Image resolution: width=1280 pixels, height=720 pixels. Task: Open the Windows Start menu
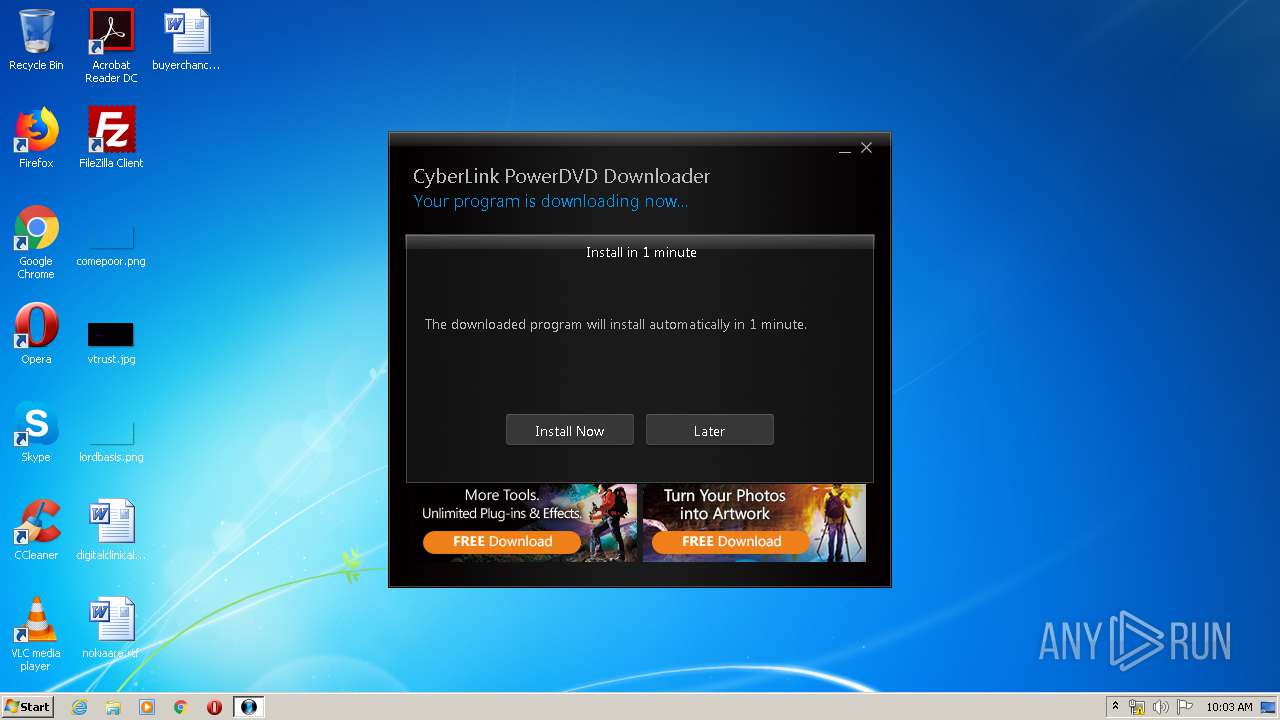pyautogui.click(x=28, y=707)
